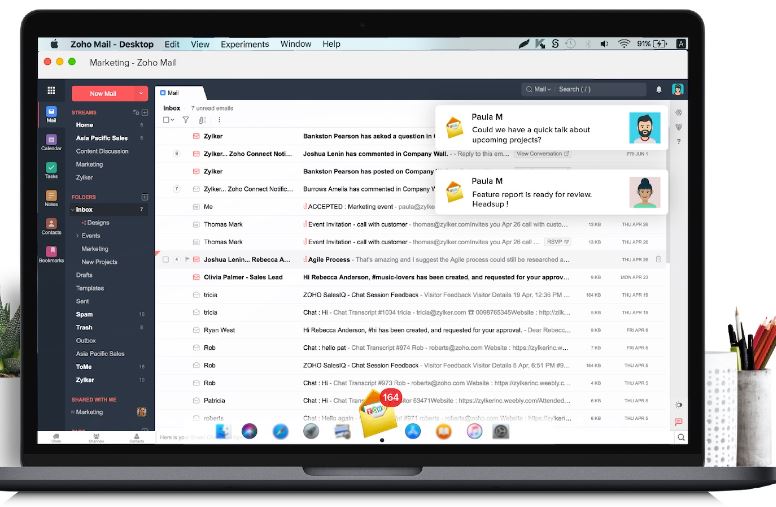Open the New Mail dropdown arrow
The height and width of the screenshot is (507, 776).
[x=141, y=93]
